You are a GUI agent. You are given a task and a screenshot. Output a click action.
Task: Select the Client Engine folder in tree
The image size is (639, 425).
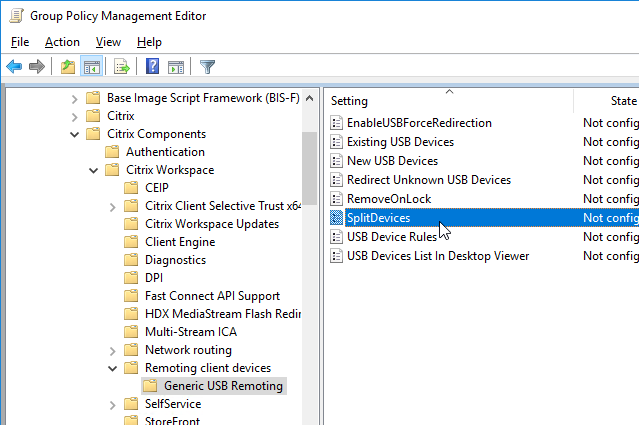point(180,242)
